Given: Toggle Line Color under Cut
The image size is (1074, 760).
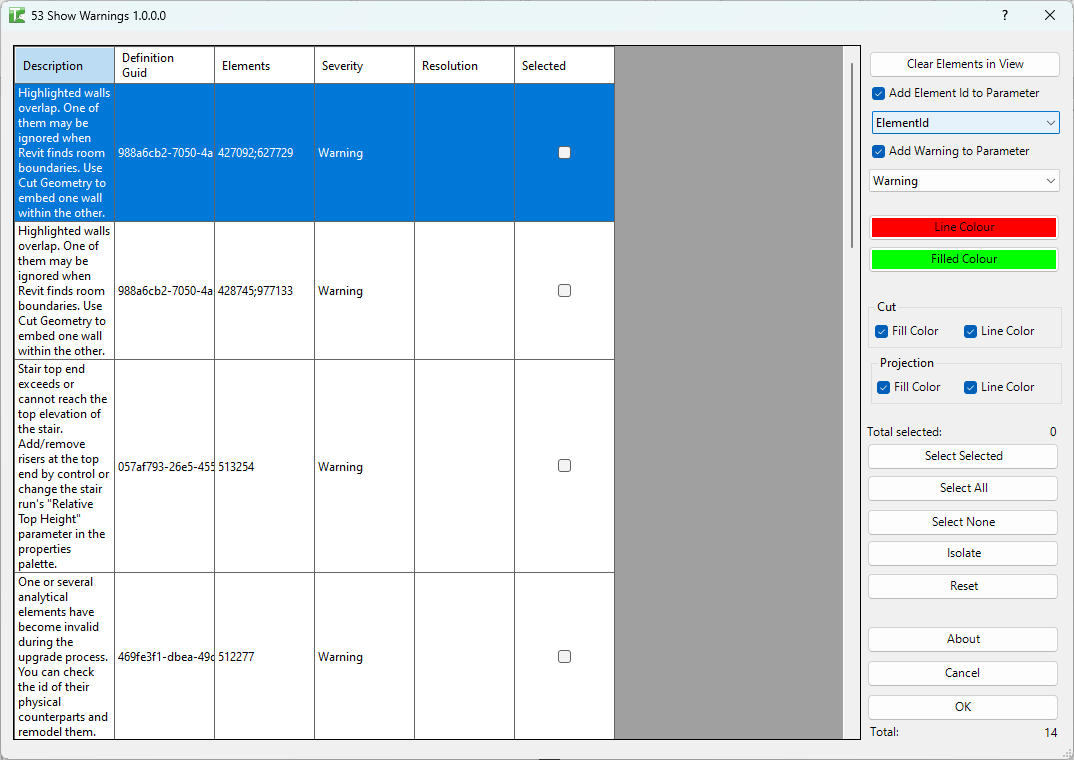Looking at the screenshot, I should point(969,330).
